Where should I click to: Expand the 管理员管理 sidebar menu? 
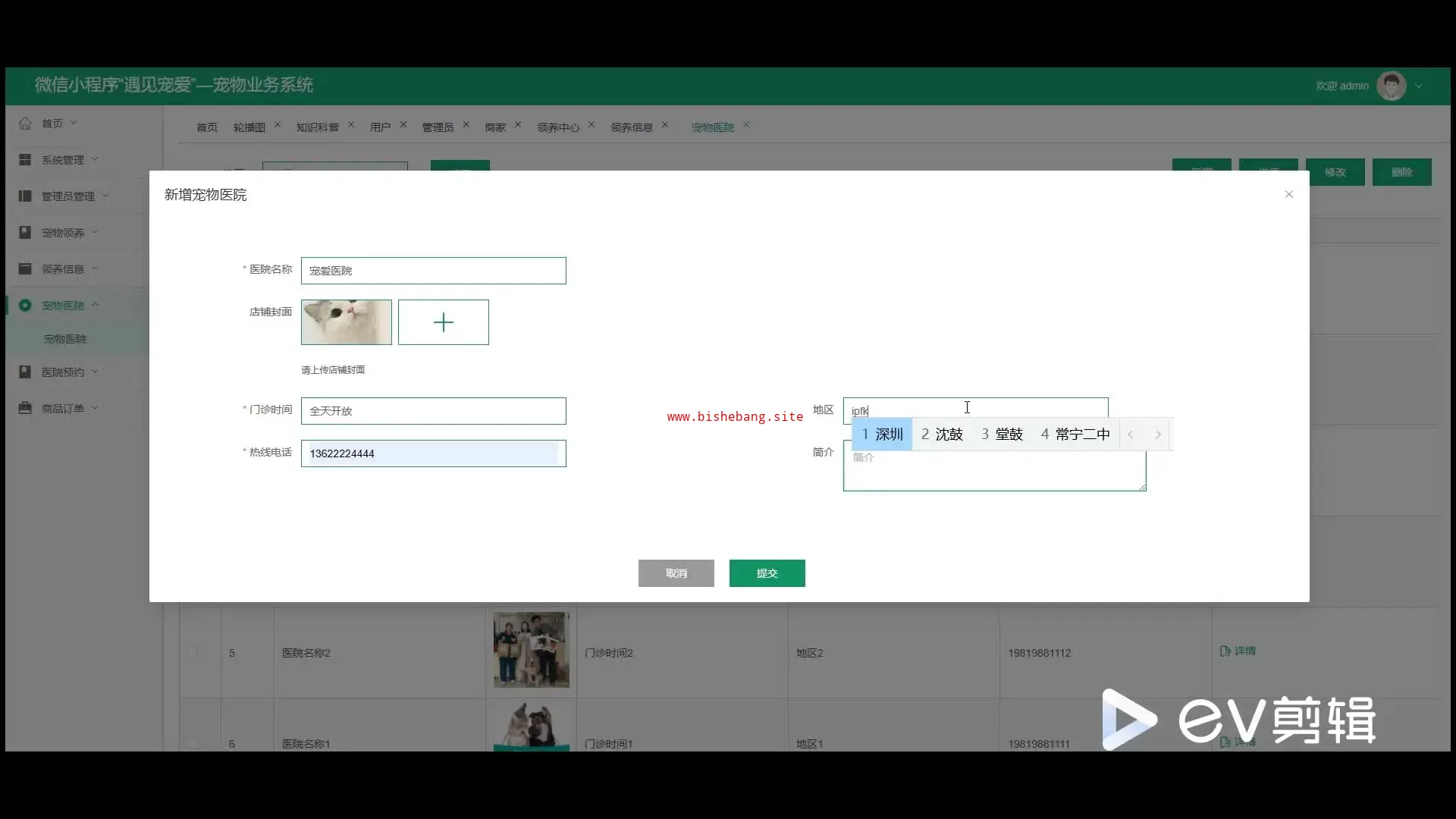(x=68, y=196)
